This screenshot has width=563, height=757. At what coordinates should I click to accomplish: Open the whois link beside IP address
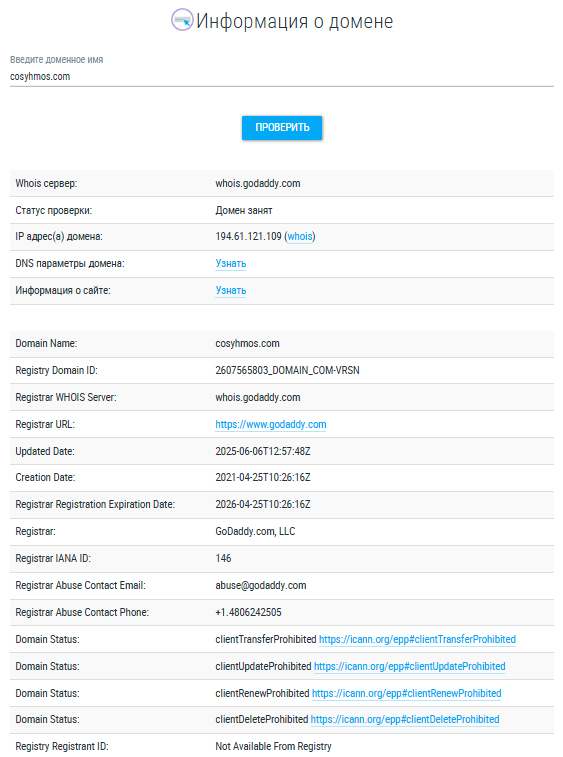300,237
